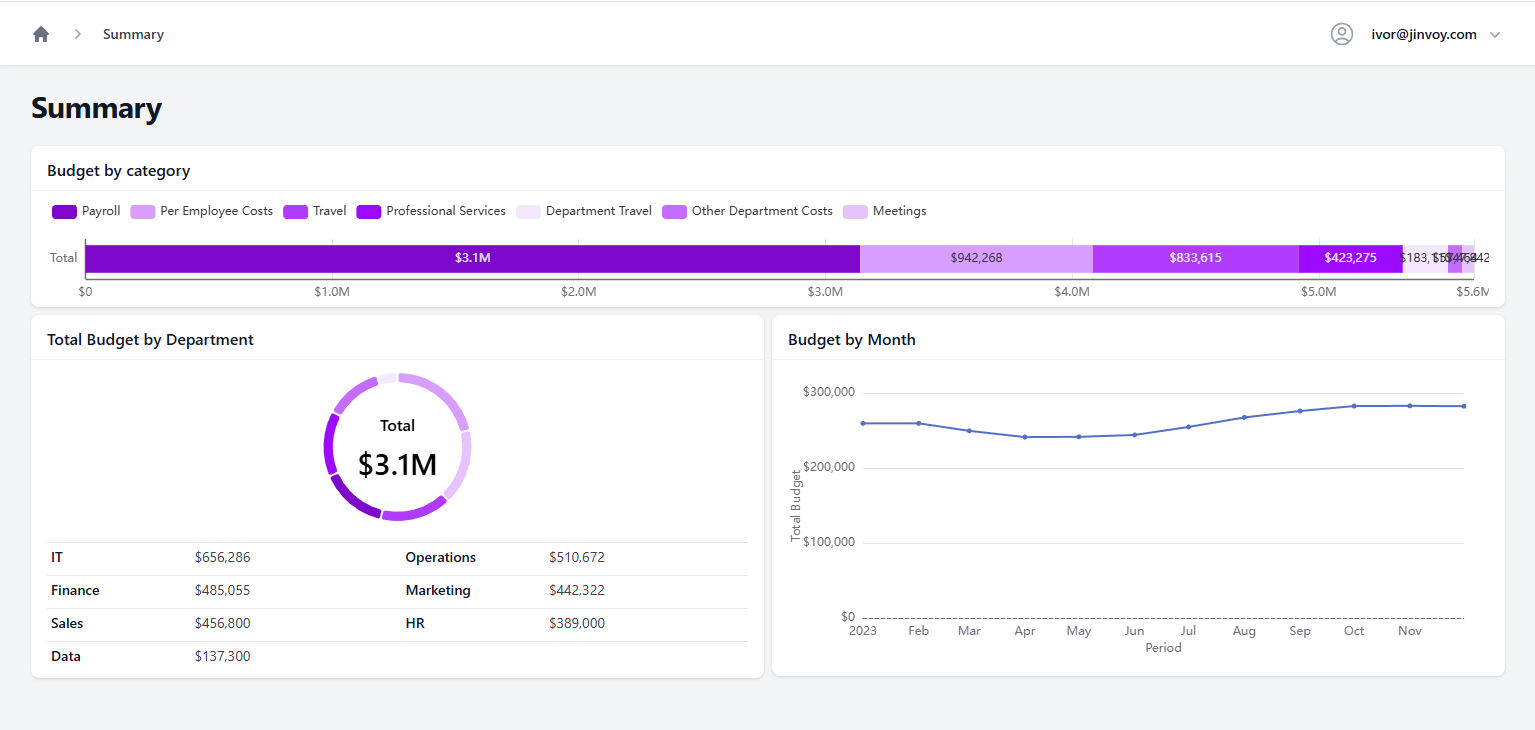Select the $423,275 bar segment

tap(1350, 258)
